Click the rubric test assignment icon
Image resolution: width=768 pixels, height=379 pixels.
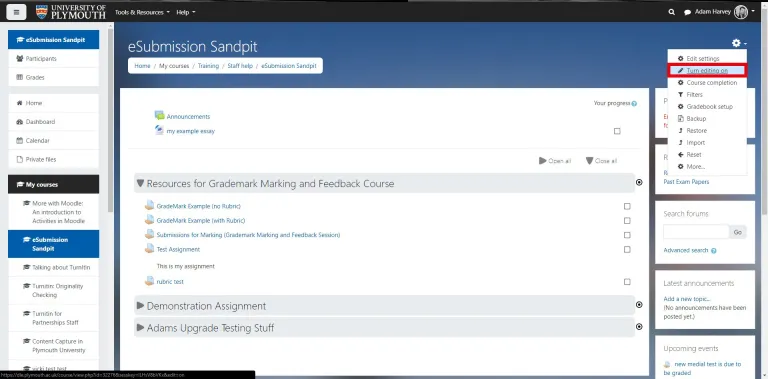(x=149, y=282)
